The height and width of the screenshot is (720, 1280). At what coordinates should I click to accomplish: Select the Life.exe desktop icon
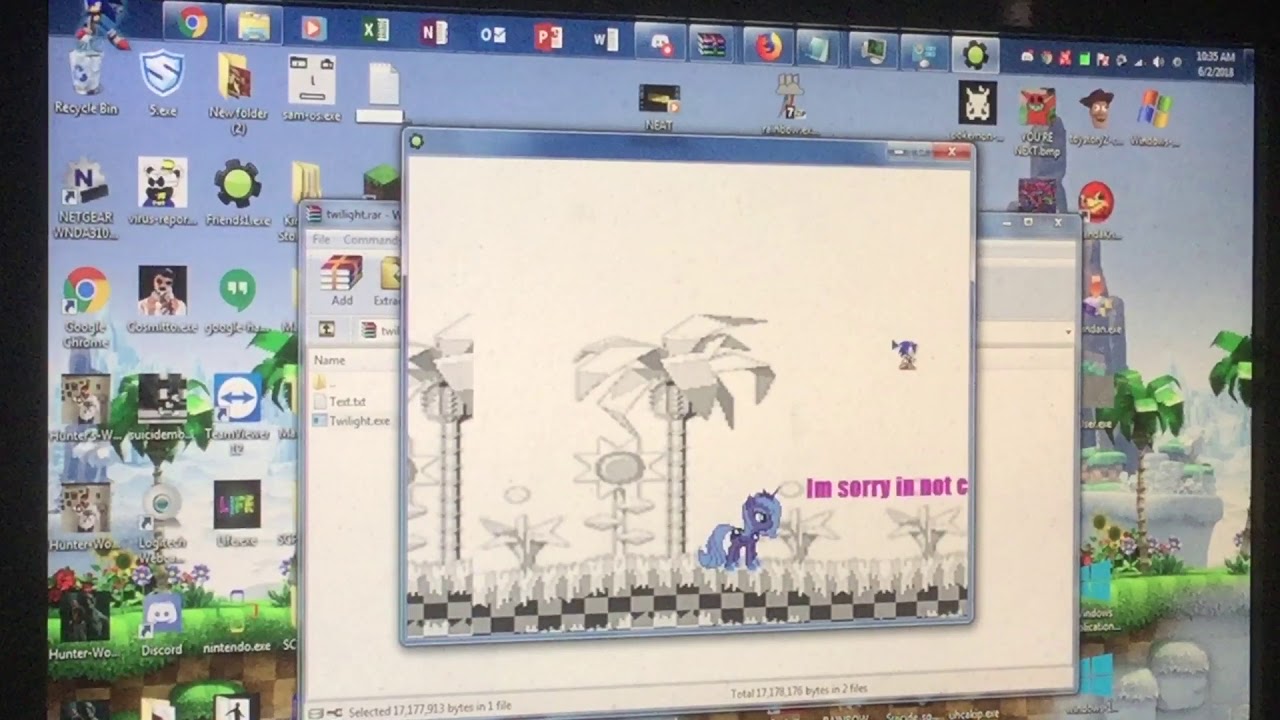click(237, 513)
